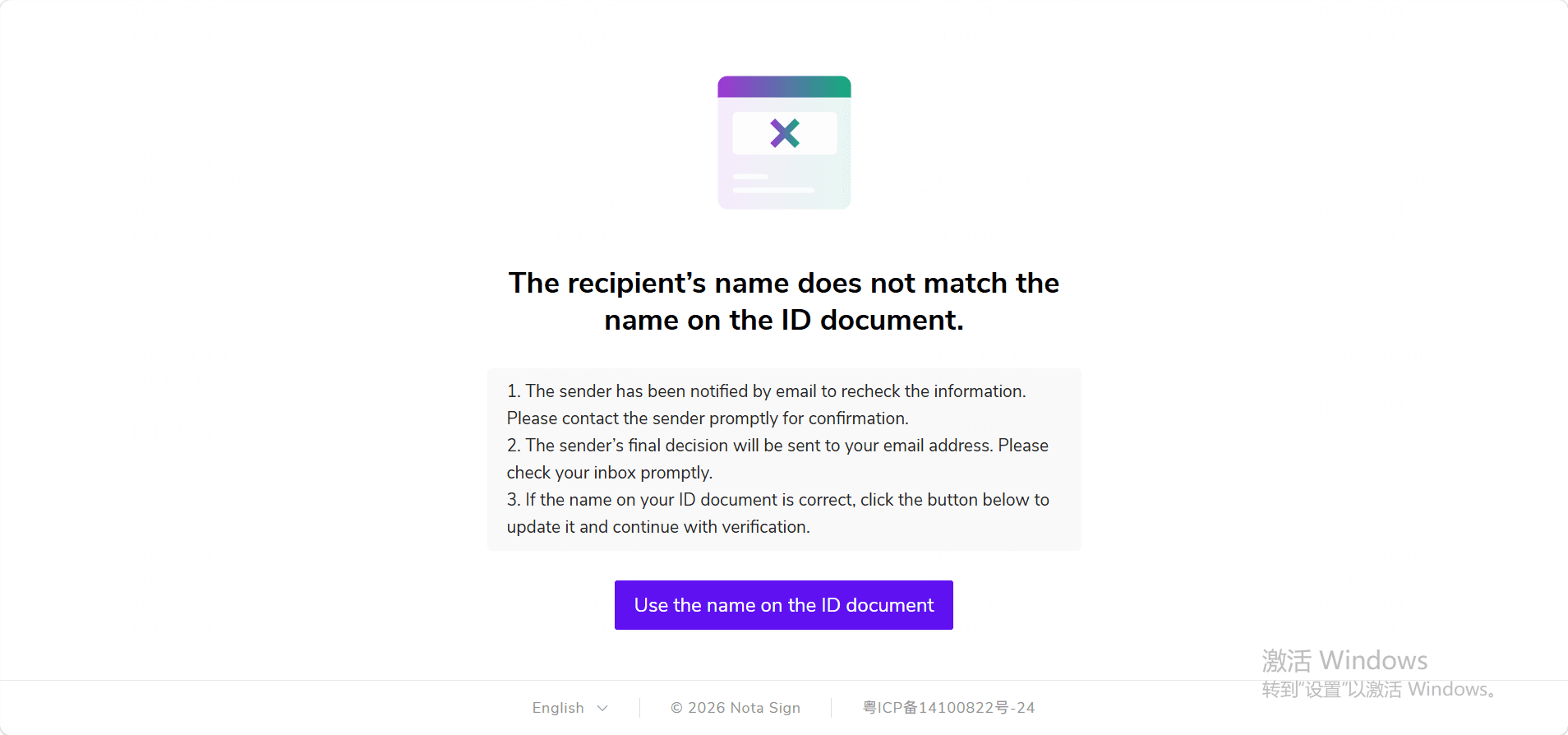Screen dimensions: 1568x735
Task: Click the Use the name on the ID document button
Action: click(x=783, y=605)
